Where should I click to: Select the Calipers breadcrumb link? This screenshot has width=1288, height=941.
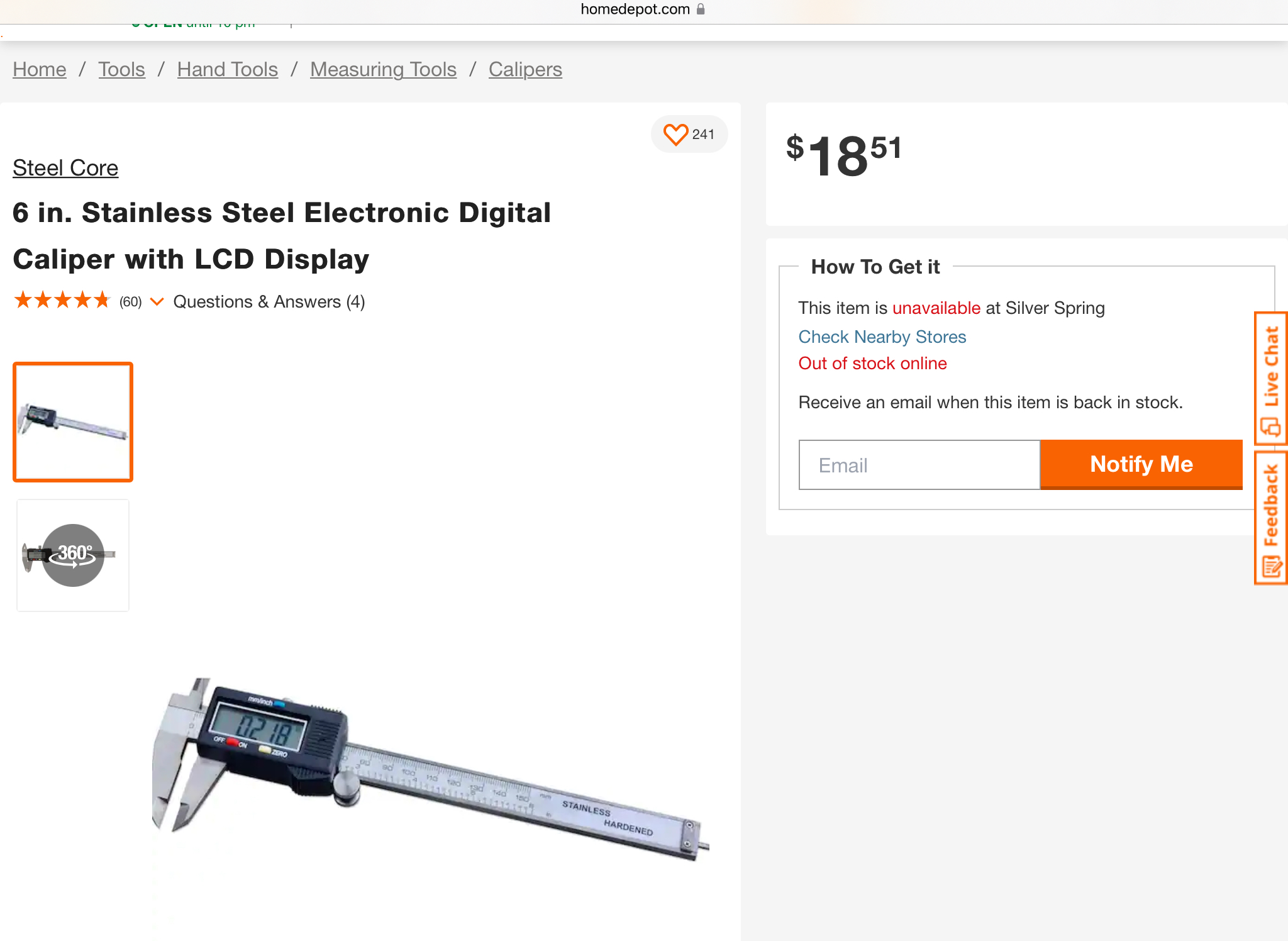click(525, 69)
